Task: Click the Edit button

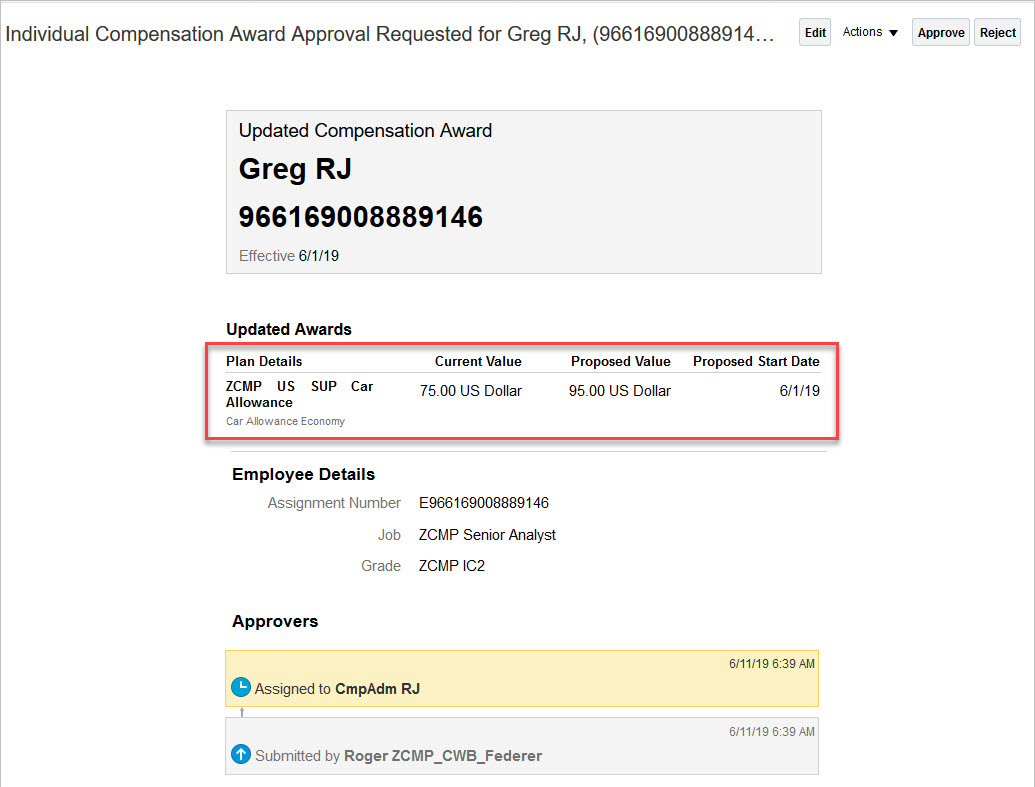Action: point(815,33)
